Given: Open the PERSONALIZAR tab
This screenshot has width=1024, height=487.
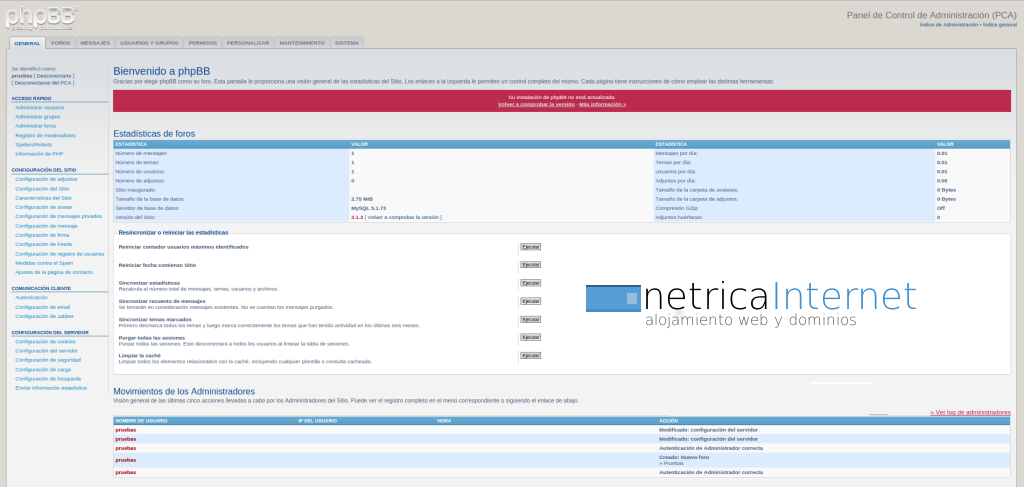Looking at the screenshot, I should point(248,43).
